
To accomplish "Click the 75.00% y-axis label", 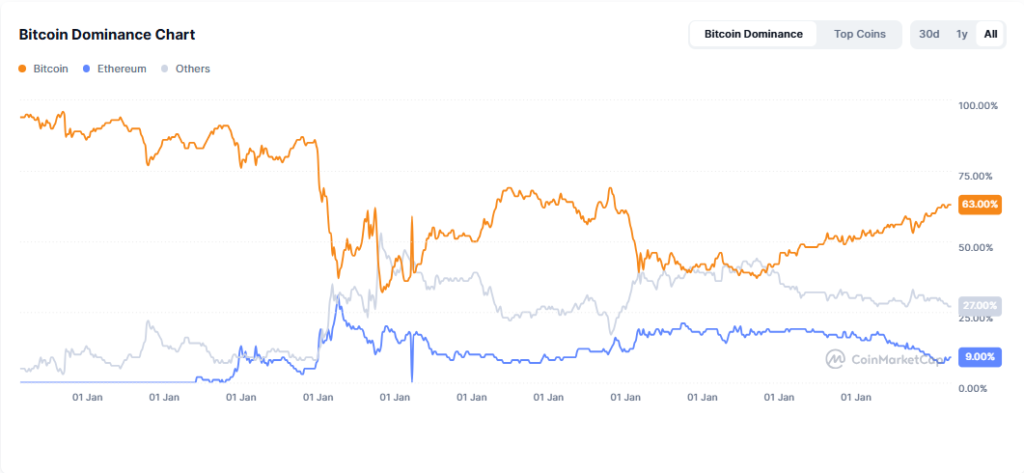I will (978, 177).
